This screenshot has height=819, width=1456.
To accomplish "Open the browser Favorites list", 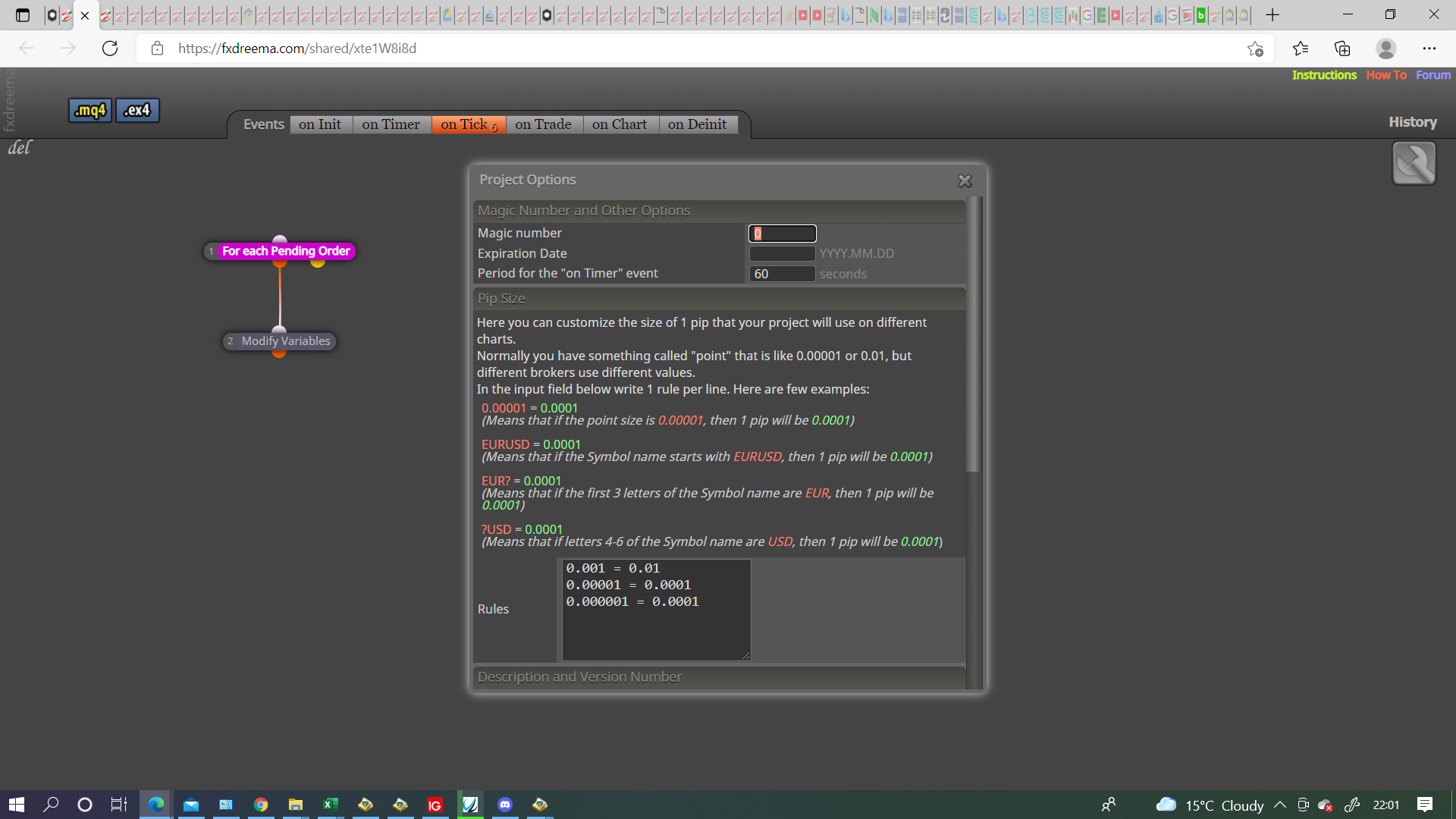I will pos(1301,49).
